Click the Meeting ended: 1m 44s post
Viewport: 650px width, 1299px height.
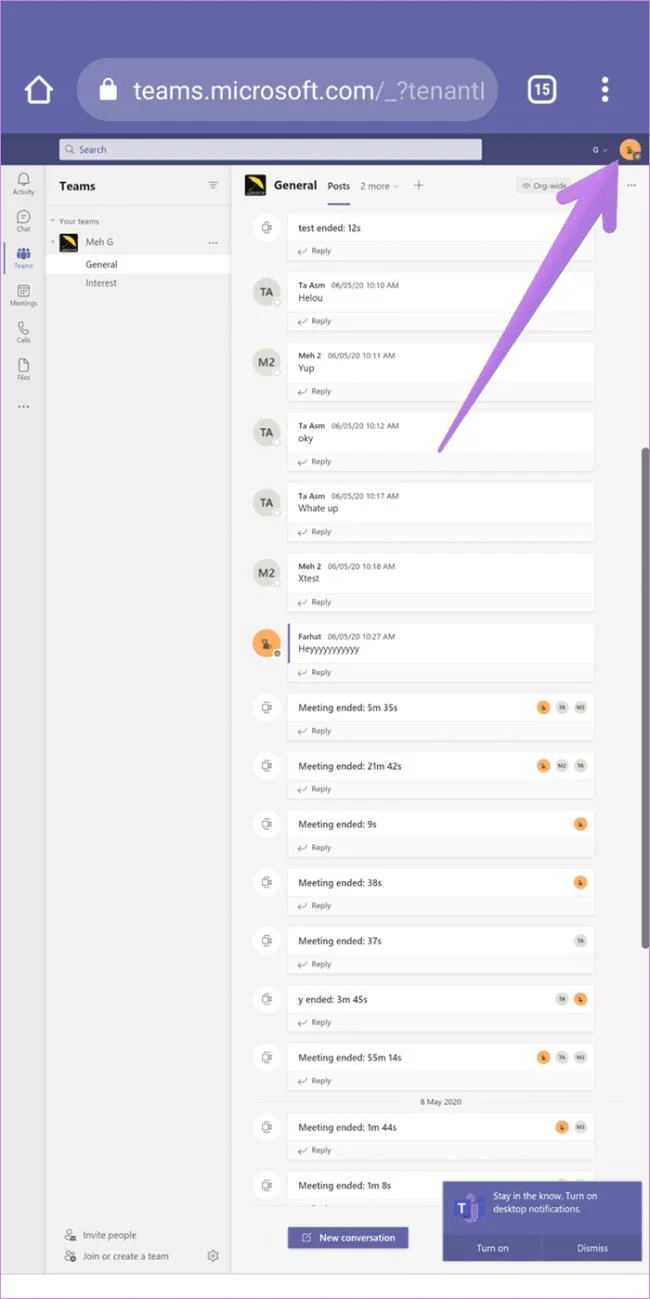point(441,1127)
